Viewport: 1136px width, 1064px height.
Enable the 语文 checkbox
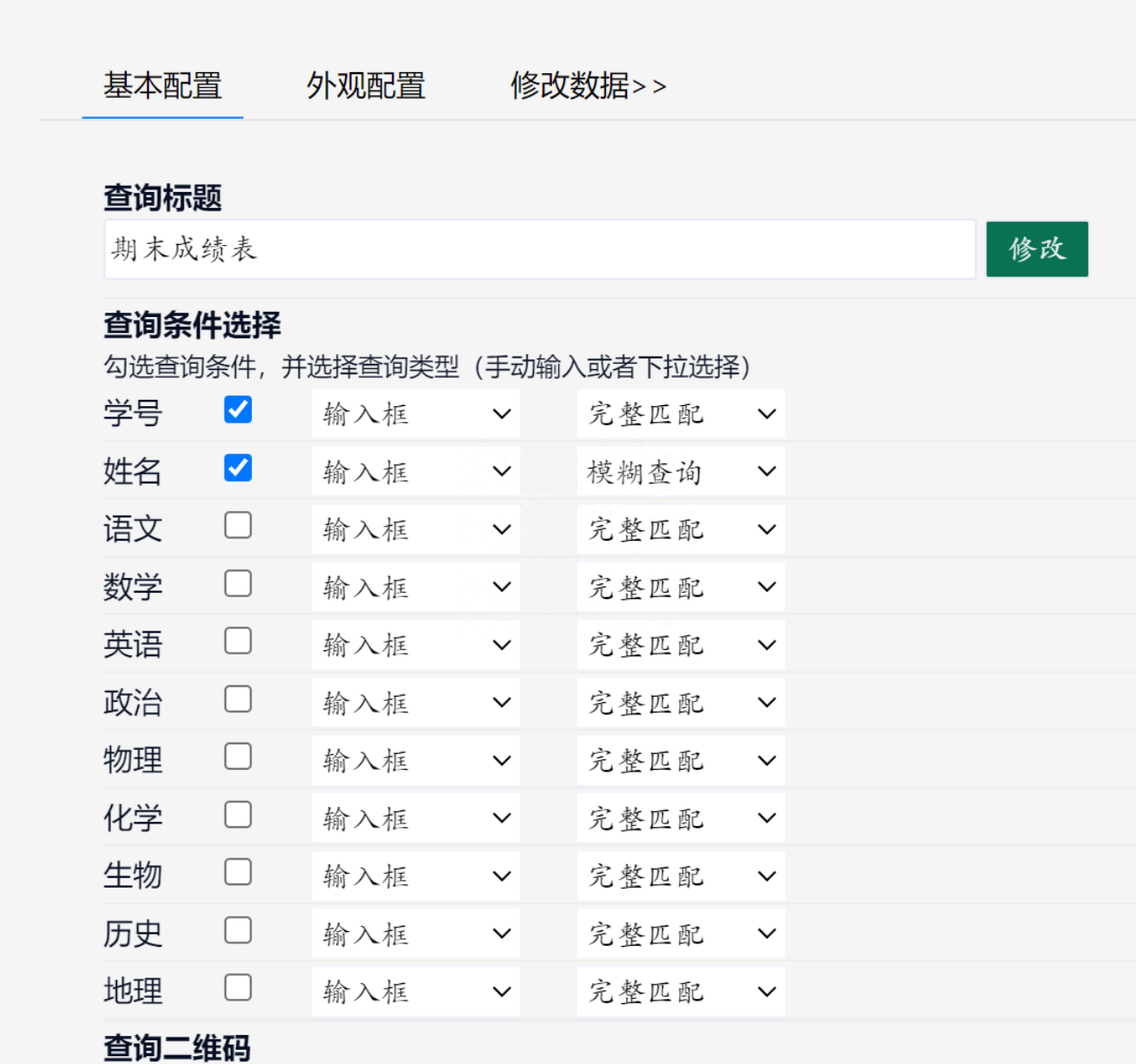click(x=238, y=526)
